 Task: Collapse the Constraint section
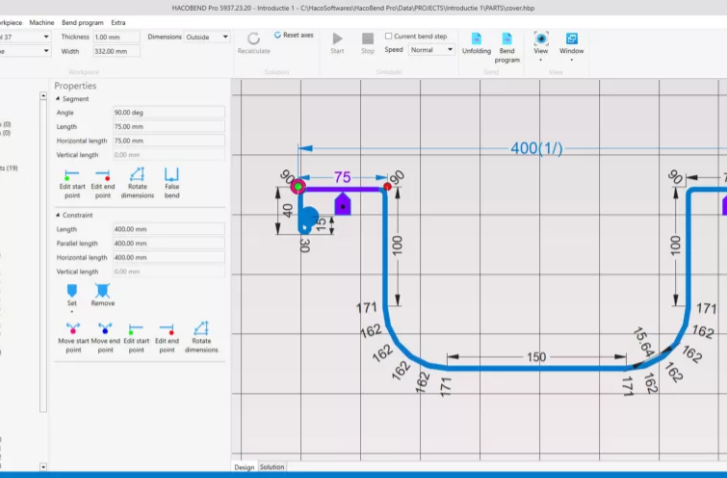point(57,214)
